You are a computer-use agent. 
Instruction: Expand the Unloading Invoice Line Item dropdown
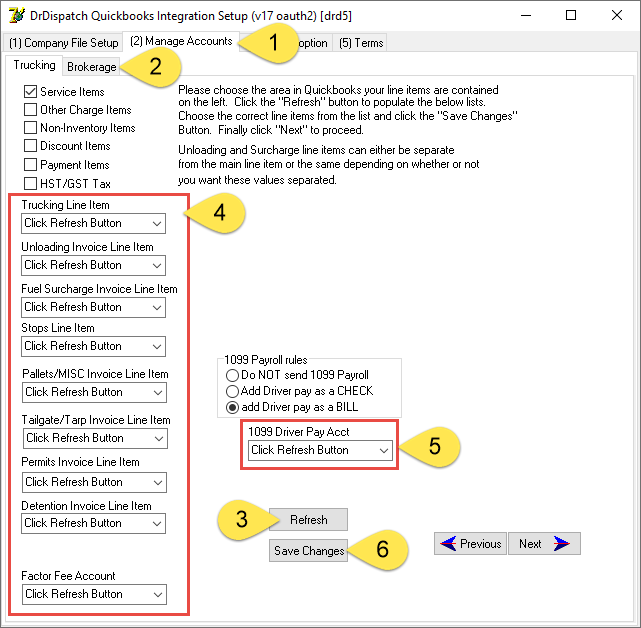tap(93, 265)
